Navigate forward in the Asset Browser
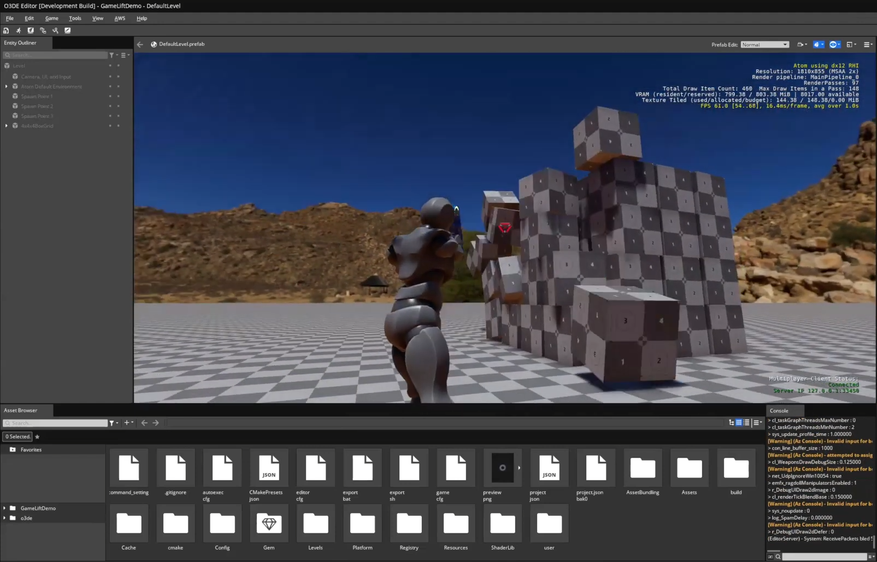 (156, 423)
